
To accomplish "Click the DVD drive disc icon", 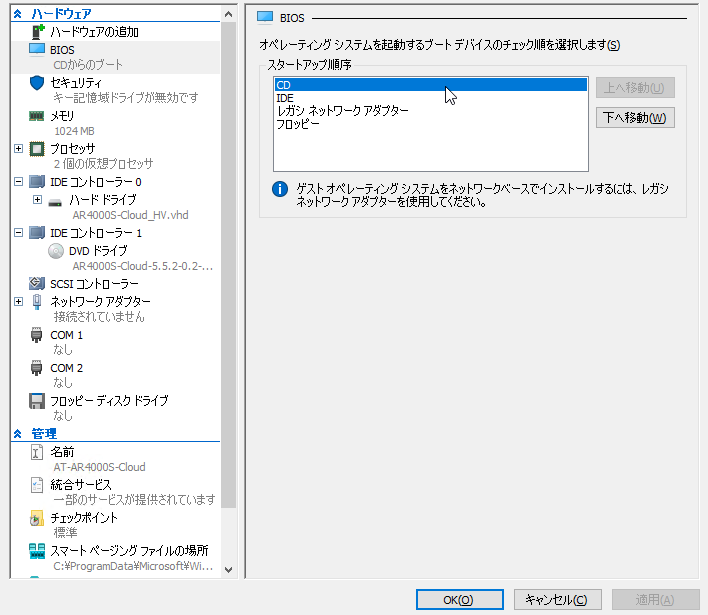I will pyautogui.click(x=56, y=251).
